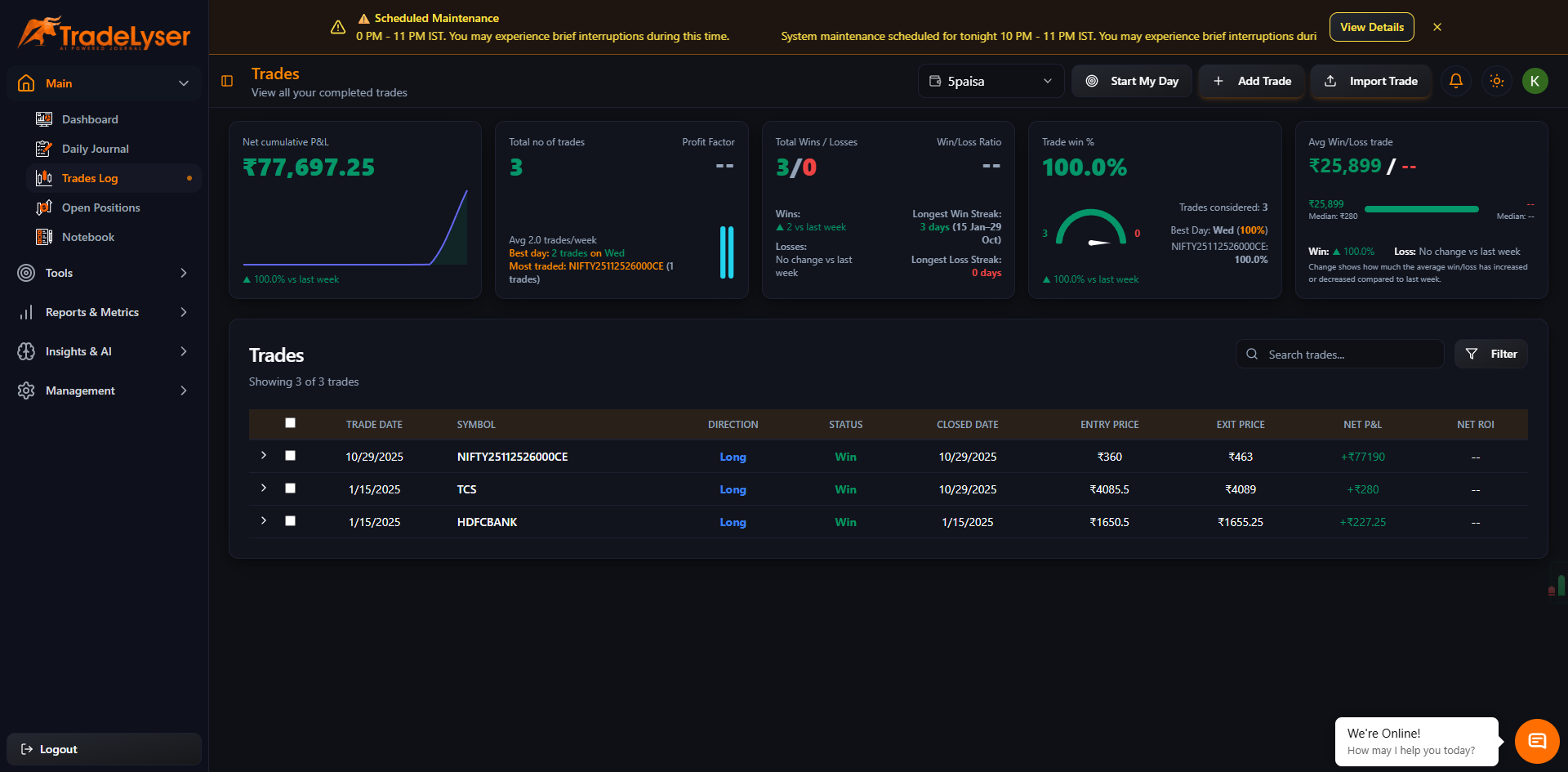This screenshot has height=772, width=1568.
Task: Open the Reports & Metrics menu
Action: pyautogui.click(x=91, y=312)
